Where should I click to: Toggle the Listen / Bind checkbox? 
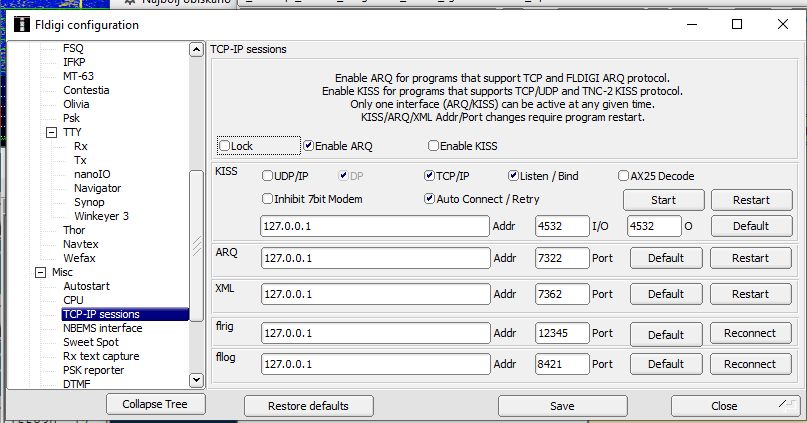click(513, 176)
